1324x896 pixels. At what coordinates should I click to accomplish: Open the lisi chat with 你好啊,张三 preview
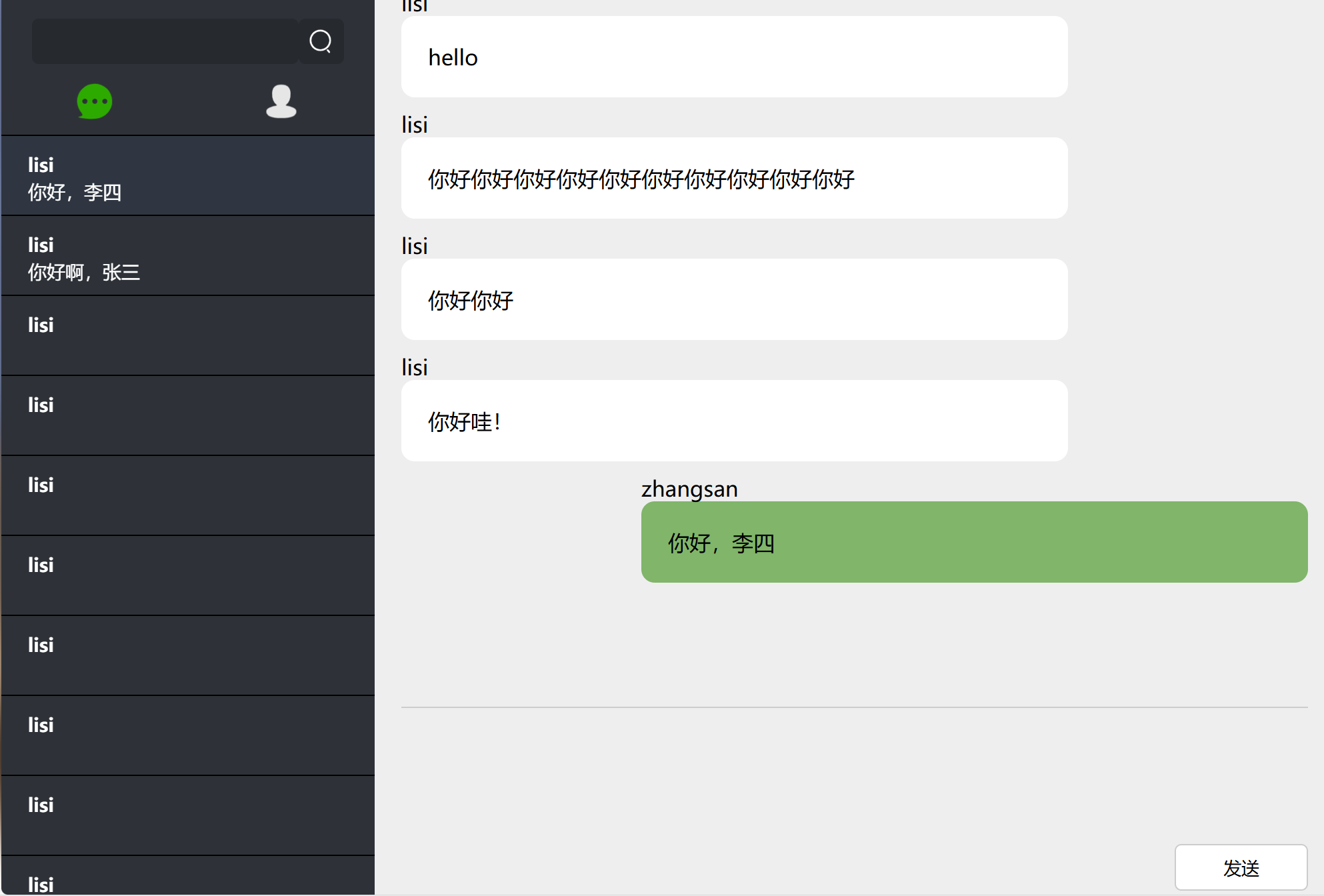[x=187, y=256]
